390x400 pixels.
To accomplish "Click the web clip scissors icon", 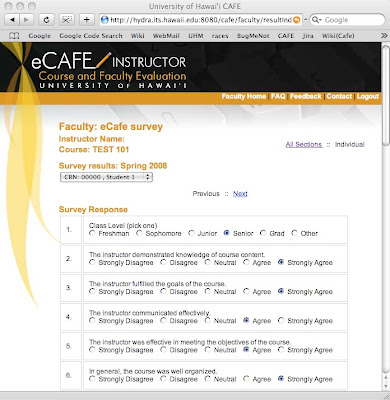I will pyautogui.click(x=67, y=20).
